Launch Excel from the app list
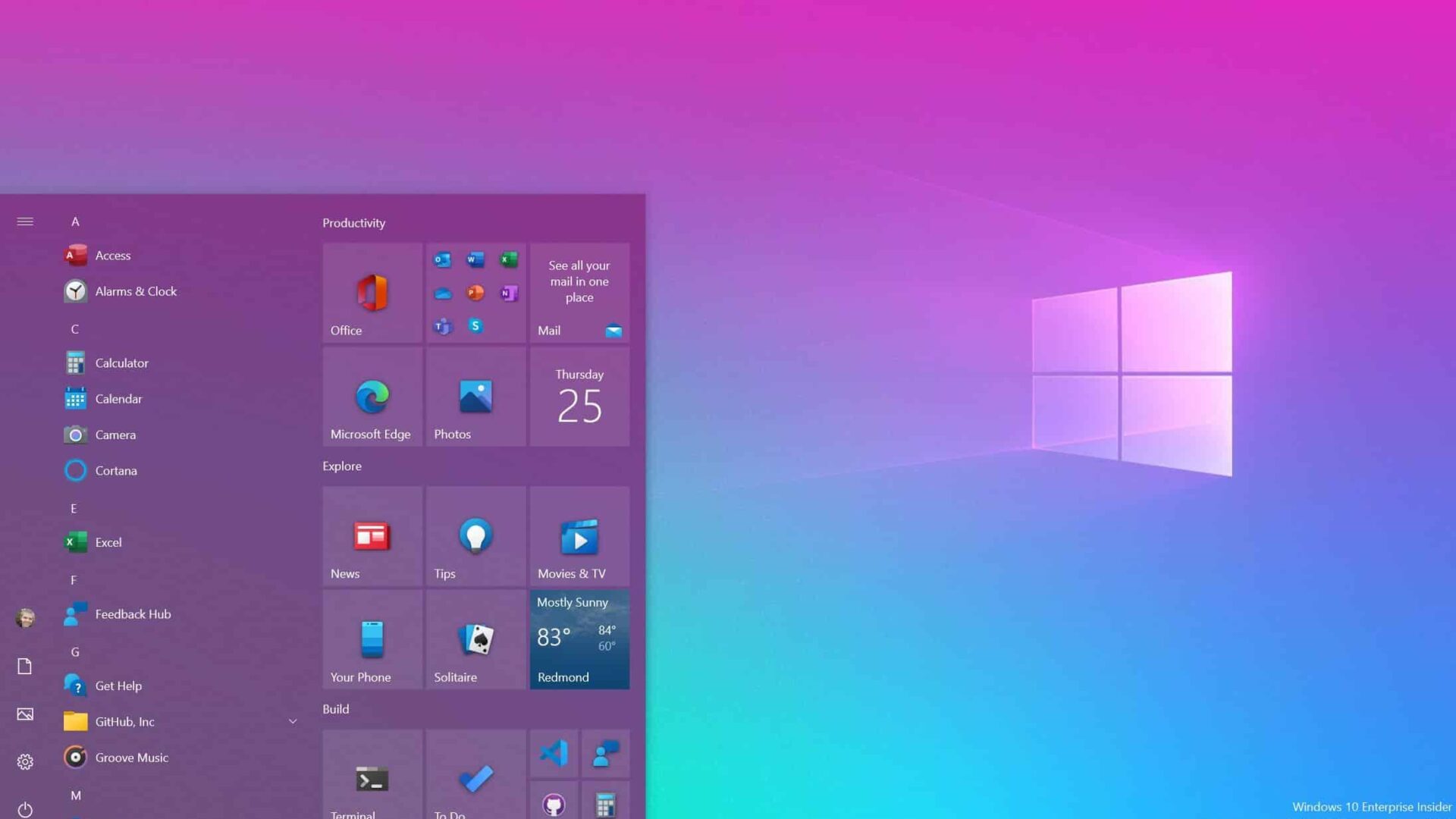Viewport: 1456px width, 819px height. 180,542
